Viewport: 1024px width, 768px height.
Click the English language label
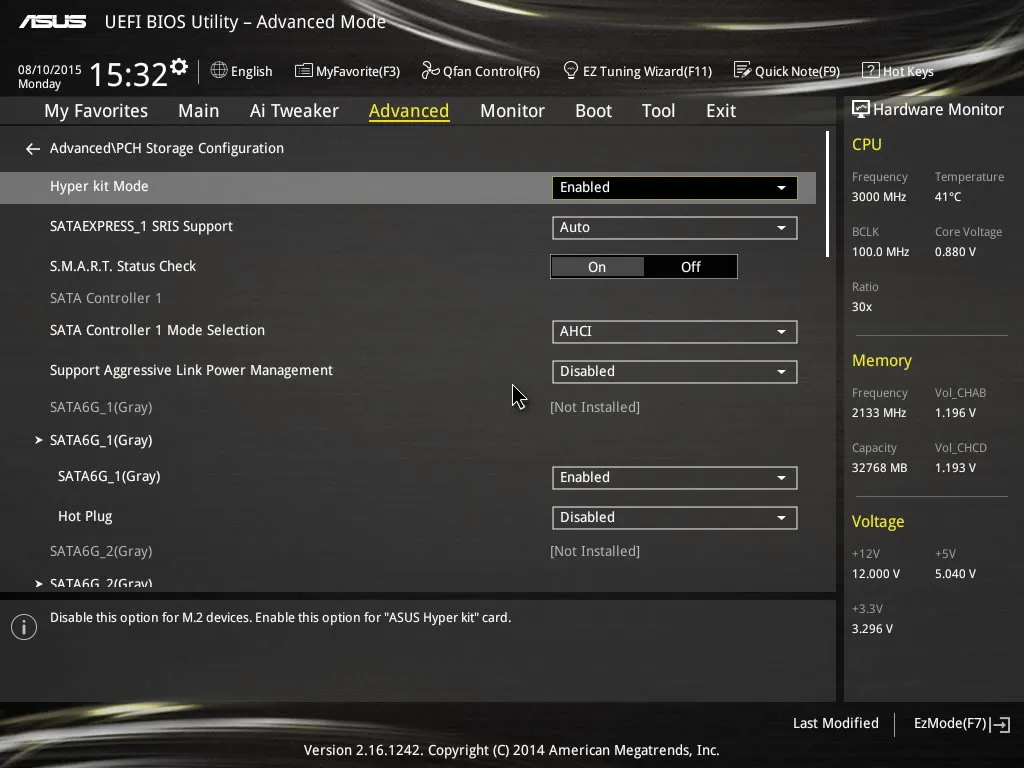251,71
